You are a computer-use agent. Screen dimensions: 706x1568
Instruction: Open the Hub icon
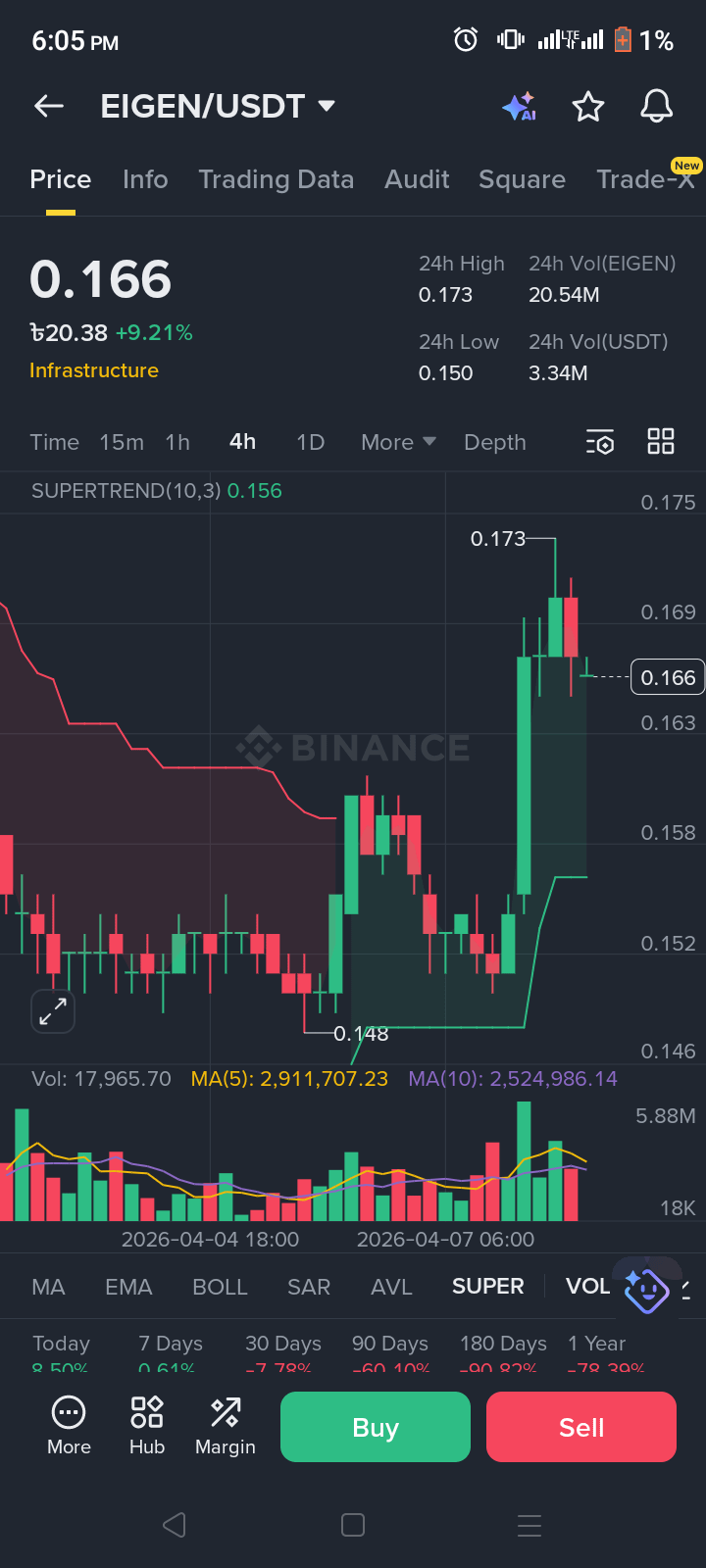(x=147, y=1426)
